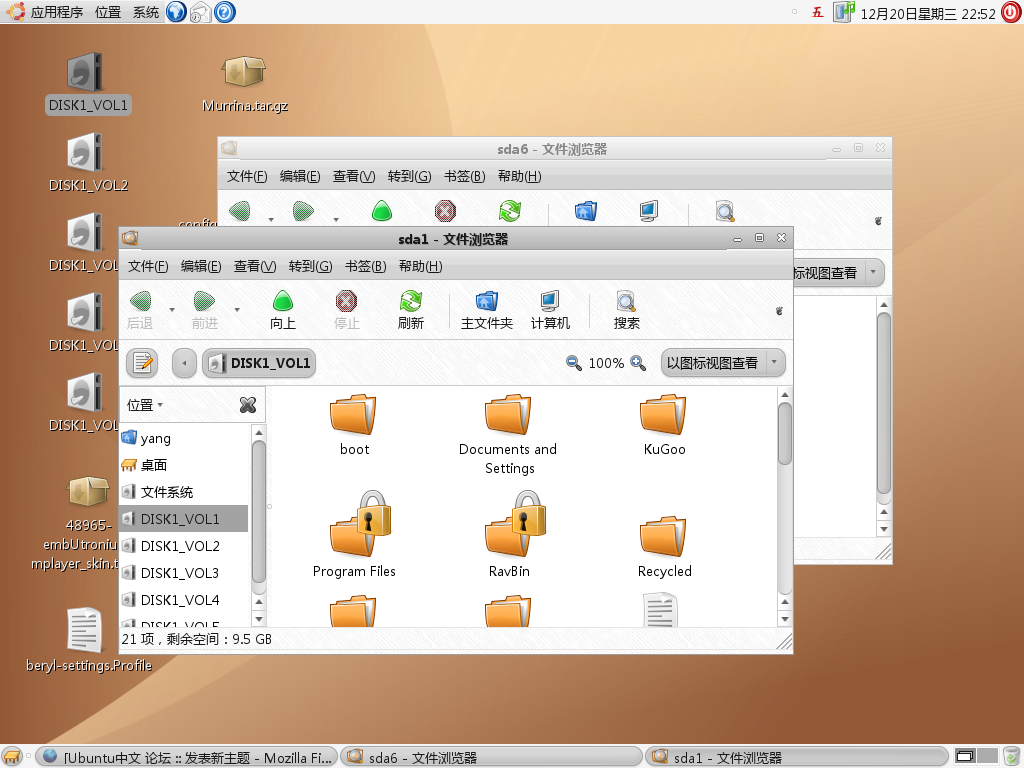Open forward history dropdown arrow in sda1
Image resolution: width=1024 pixels, height=768 pixels.
coord(237,310)
